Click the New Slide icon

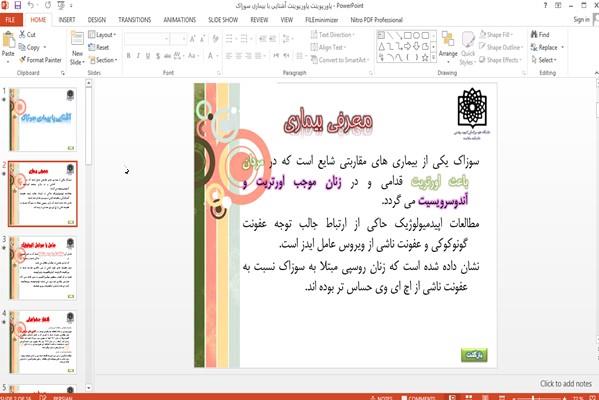click(77, 39)
